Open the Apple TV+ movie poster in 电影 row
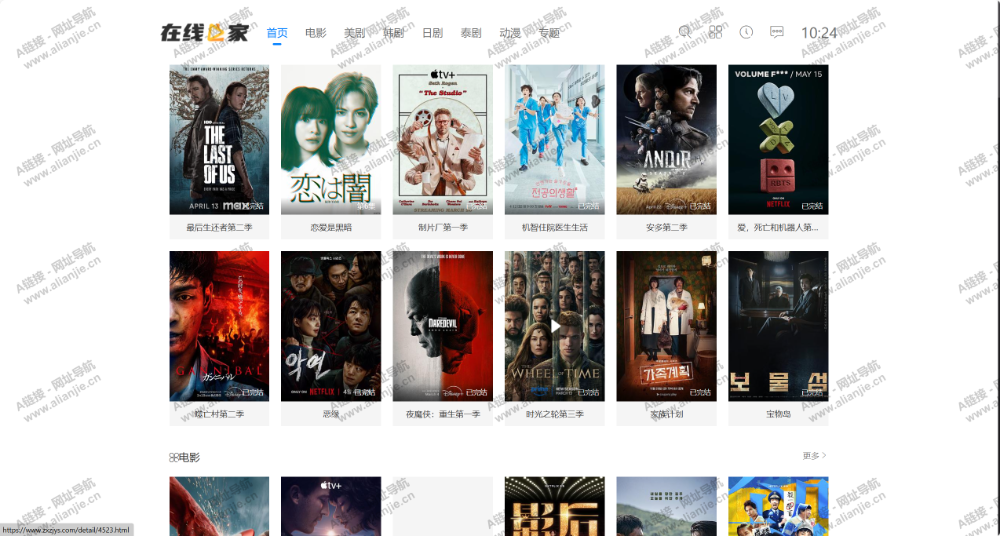1000x536 pixels. [x=331, y=506]
